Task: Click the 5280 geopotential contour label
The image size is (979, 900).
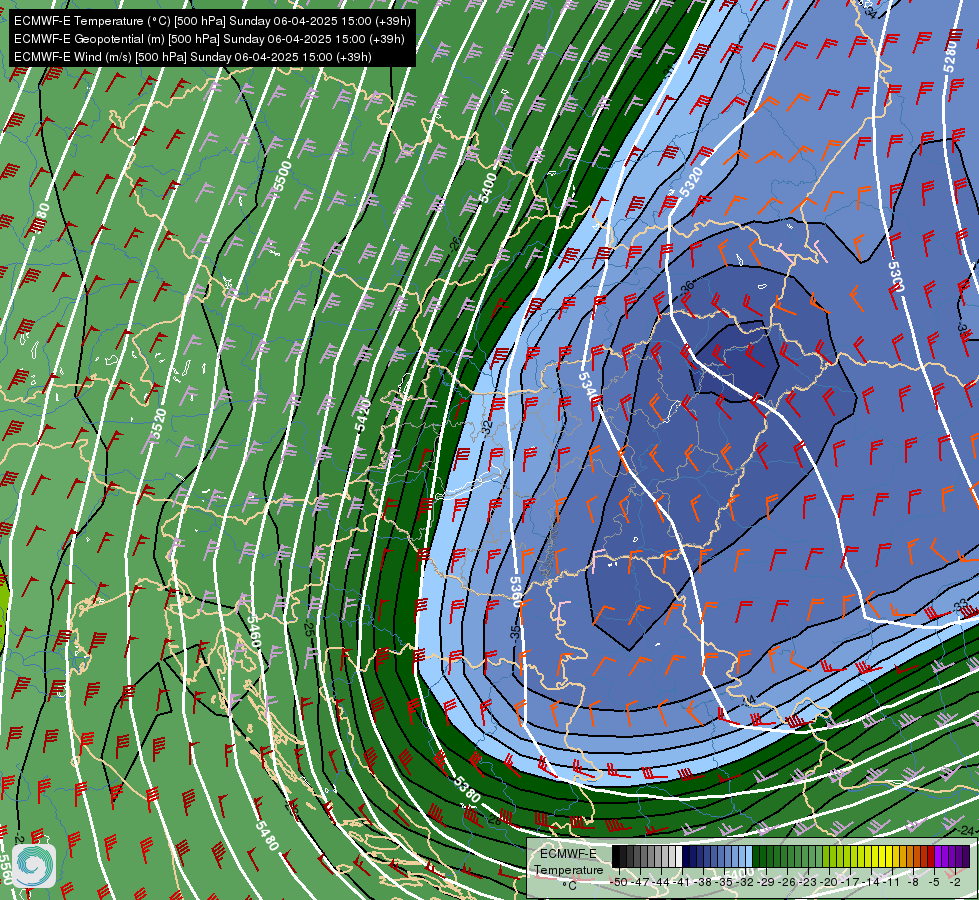Action: (x=950, y=57)
